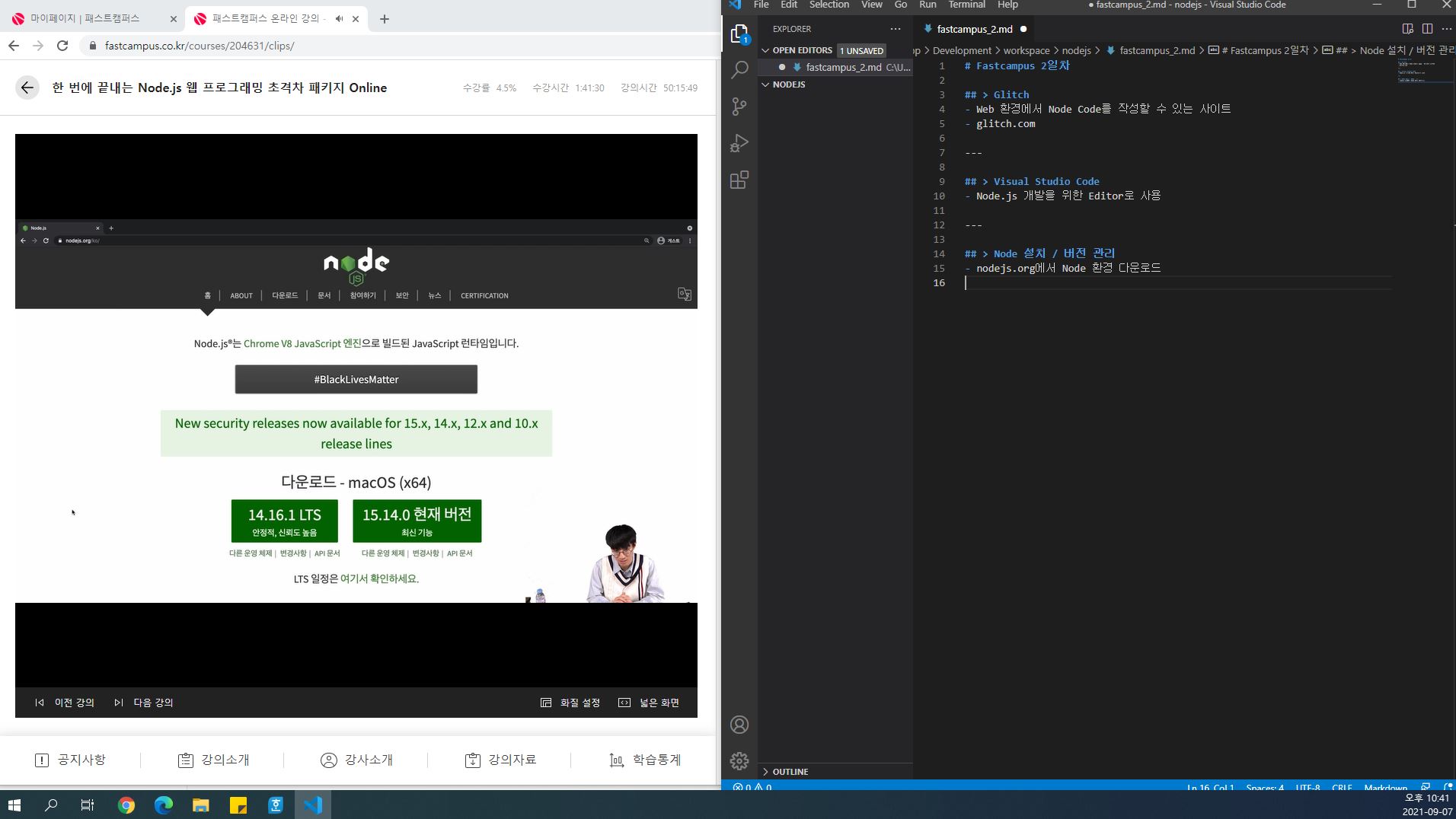Go to the next lecture (다음 강의)
Image resolution: width=1456 pixels, height=819 pixels.
[144, 703]
